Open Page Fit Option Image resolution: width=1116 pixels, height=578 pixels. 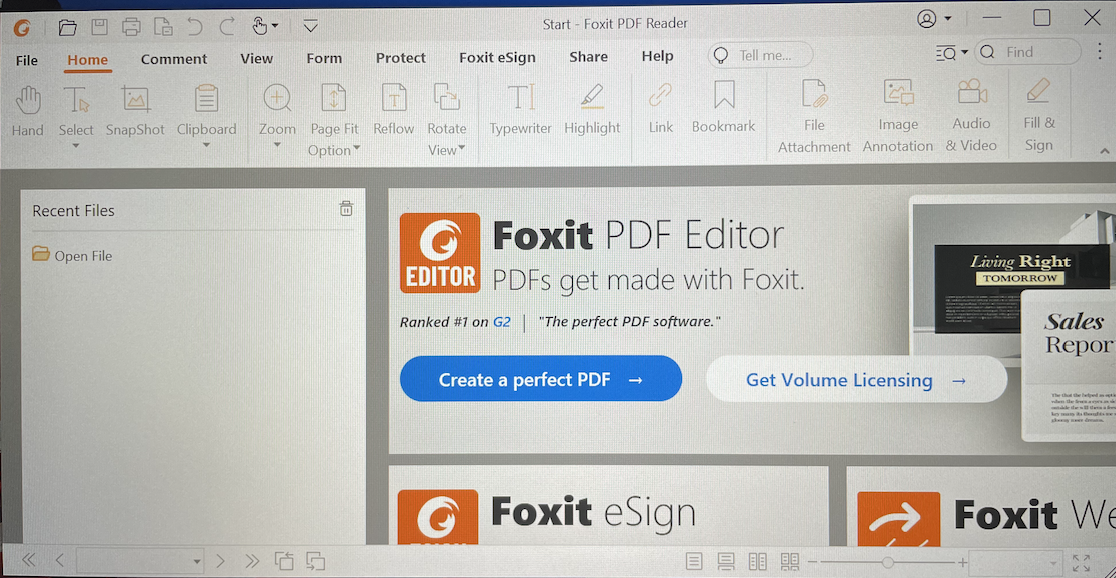(334, 119)
